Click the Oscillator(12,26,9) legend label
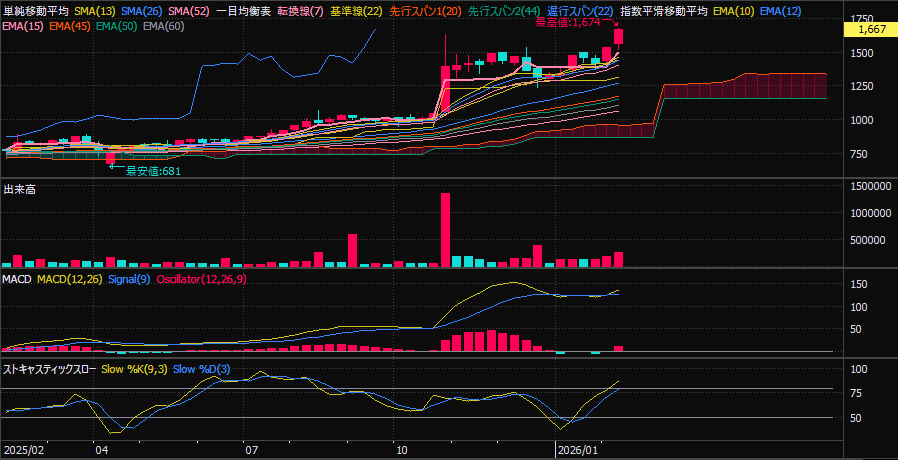This screenshot has height=460, width=898. [201, 279]
